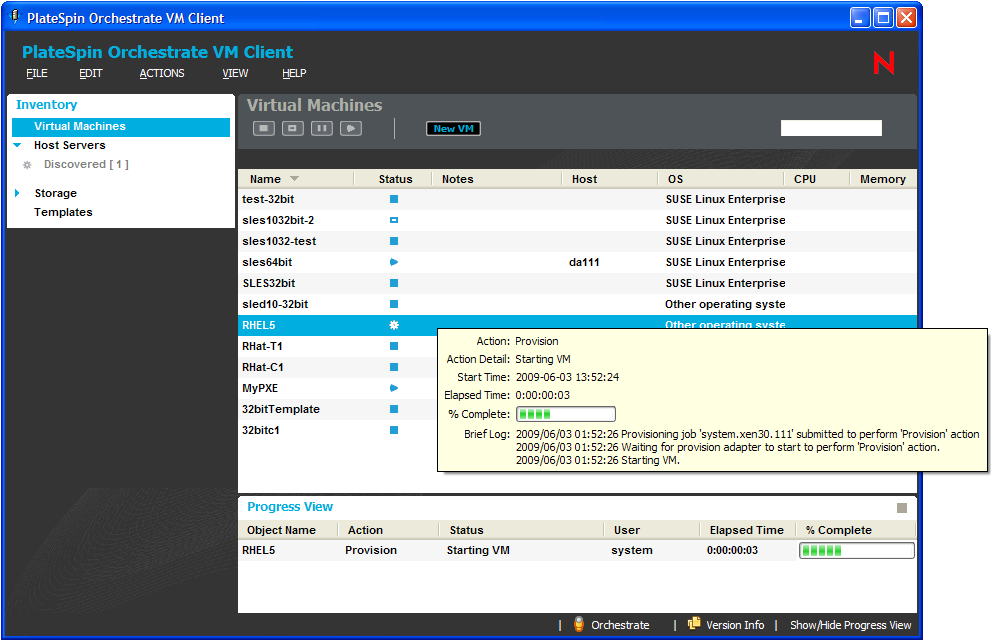The image size is (993, 640).
Task: Select the RHat-T1 VM name
Action: (x=262, y=346)
